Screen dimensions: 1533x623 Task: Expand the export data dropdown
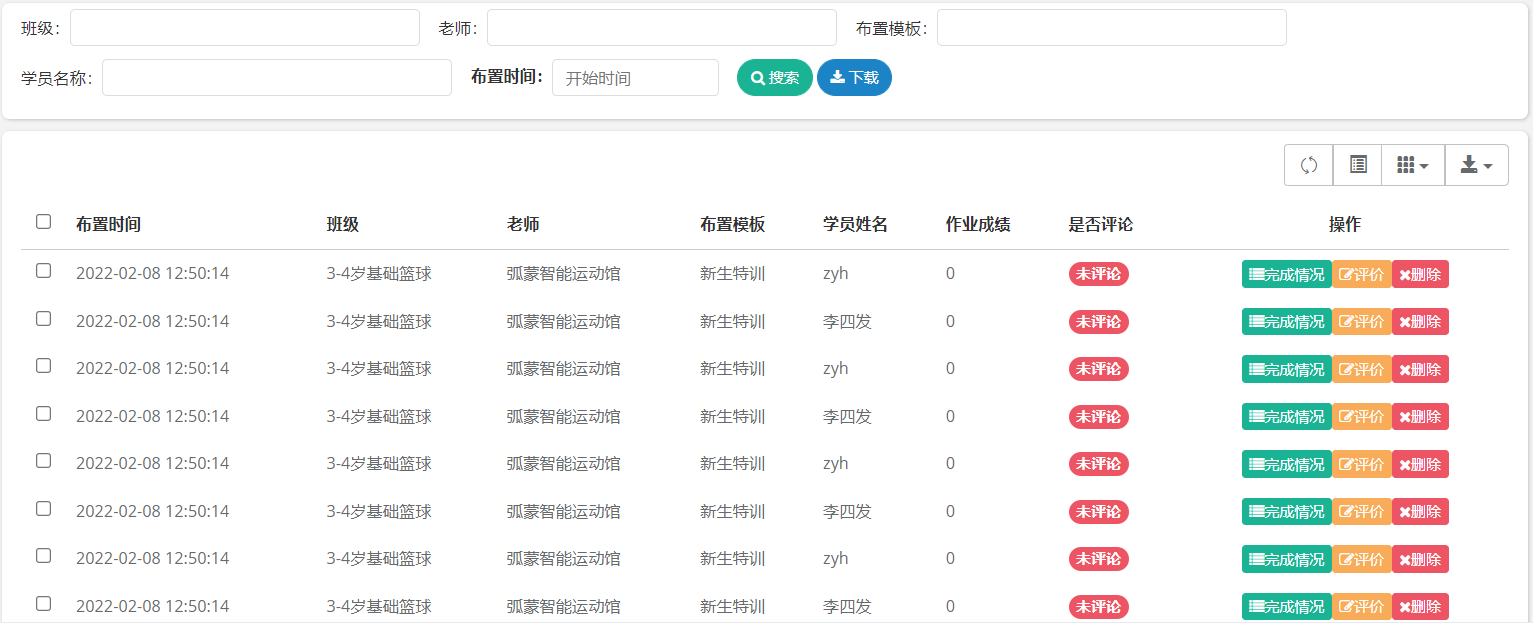1476,165
